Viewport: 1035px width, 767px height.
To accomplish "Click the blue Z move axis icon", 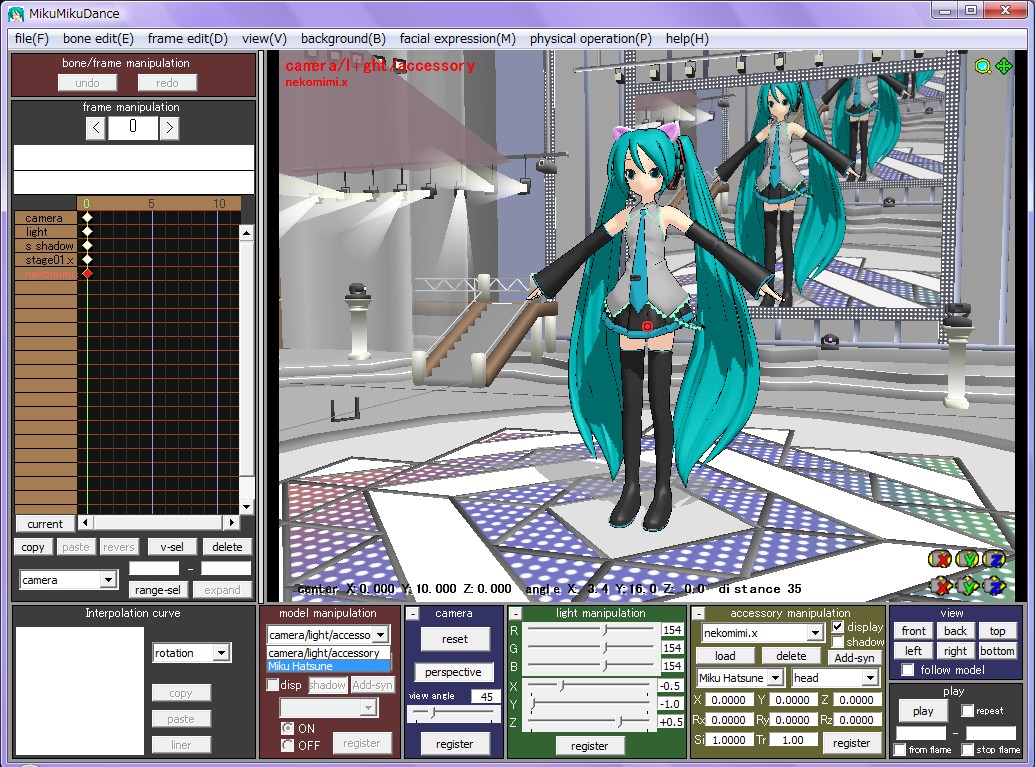I will click(x=995, y=585).
